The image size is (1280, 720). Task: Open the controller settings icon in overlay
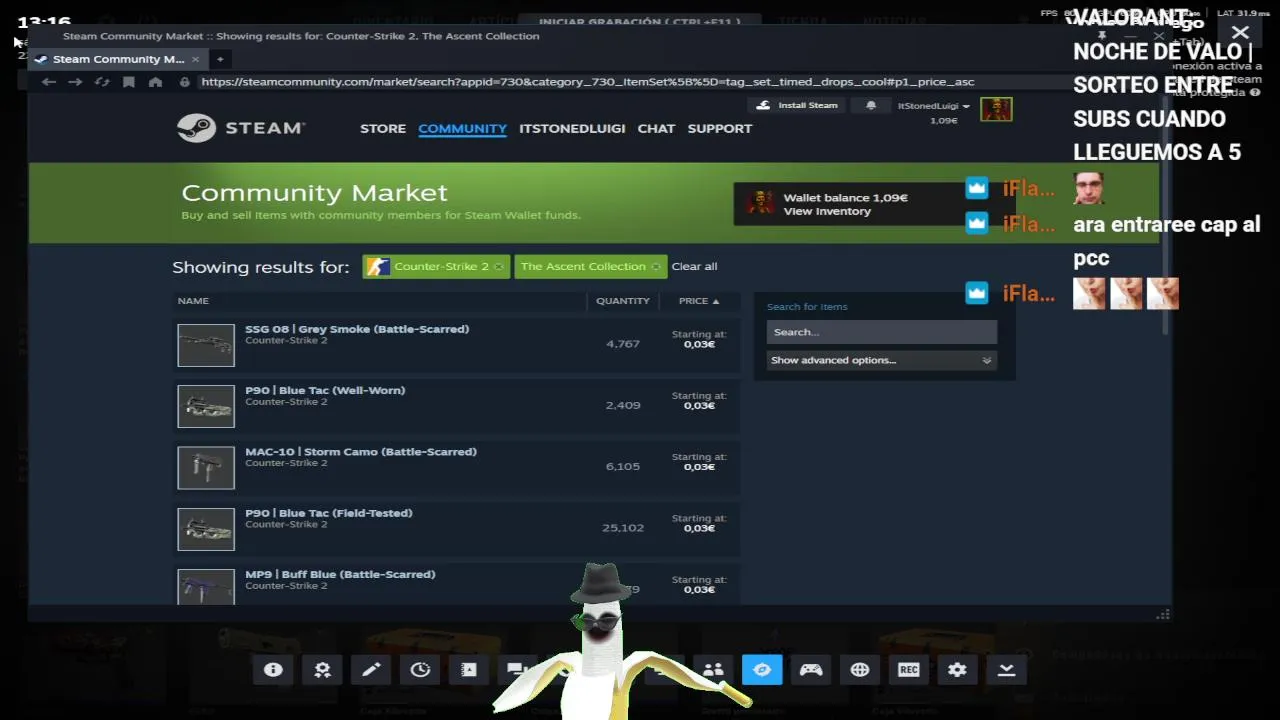(x=811, y=670)
